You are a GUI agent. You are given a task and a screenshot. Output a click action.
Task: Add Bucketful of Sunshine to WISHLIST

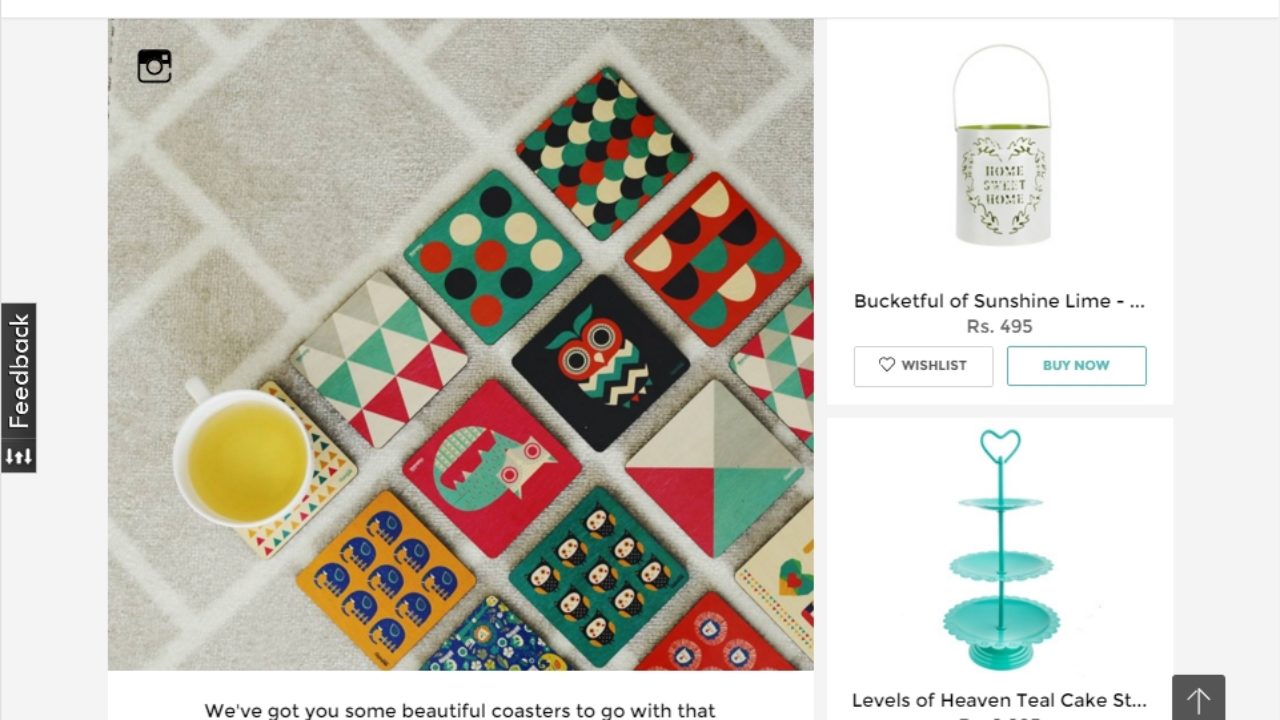click(x=923, y=366)
